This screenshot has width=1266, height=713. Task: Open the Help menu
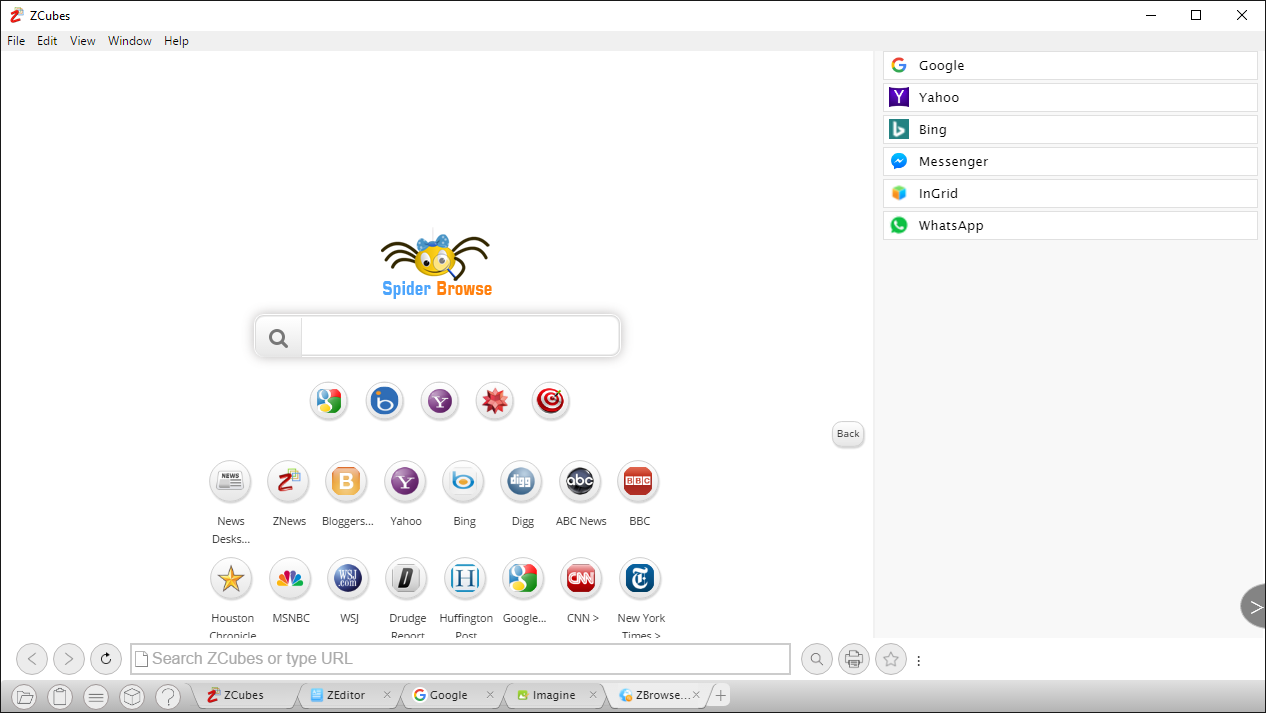[x=176, y=41]
